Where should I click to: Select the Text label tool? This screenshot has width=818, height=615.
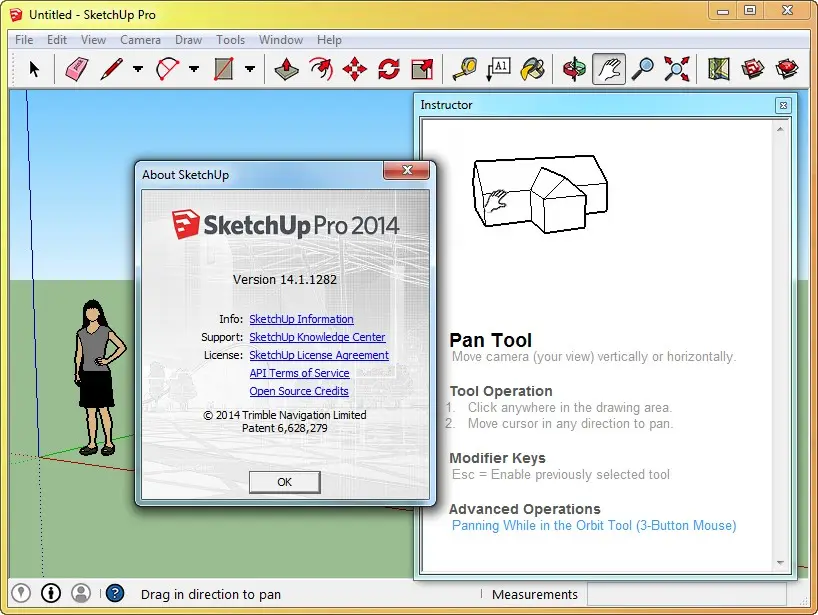point(498,69)
